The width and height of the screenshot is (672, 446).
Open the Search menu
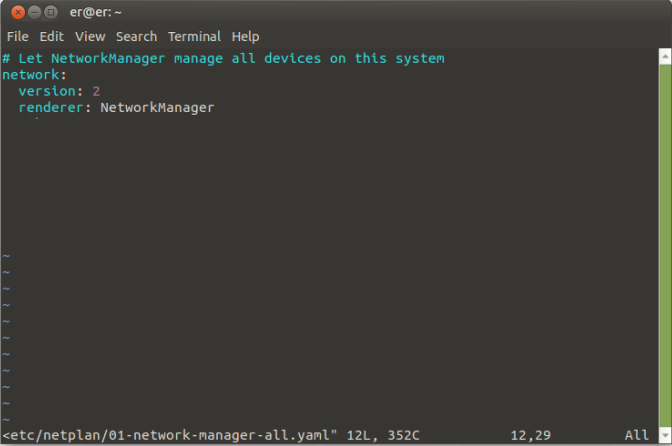[x=136, y=36]
